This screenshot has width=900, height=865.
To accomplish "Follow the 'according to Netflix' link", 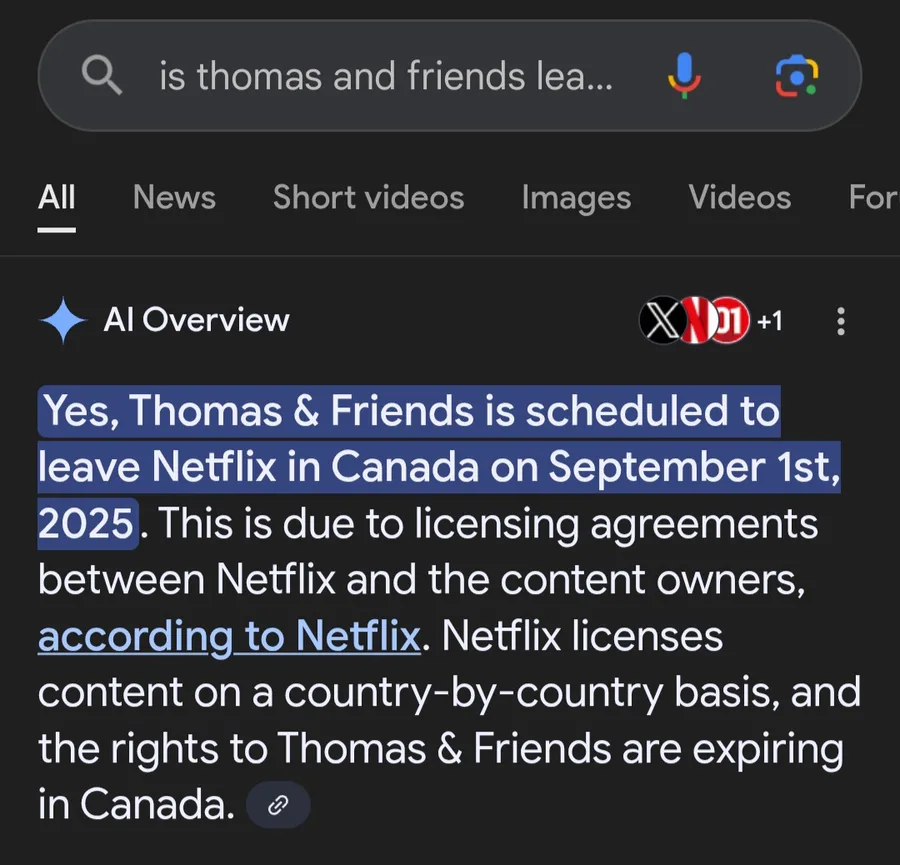I will tap(229, 636).
